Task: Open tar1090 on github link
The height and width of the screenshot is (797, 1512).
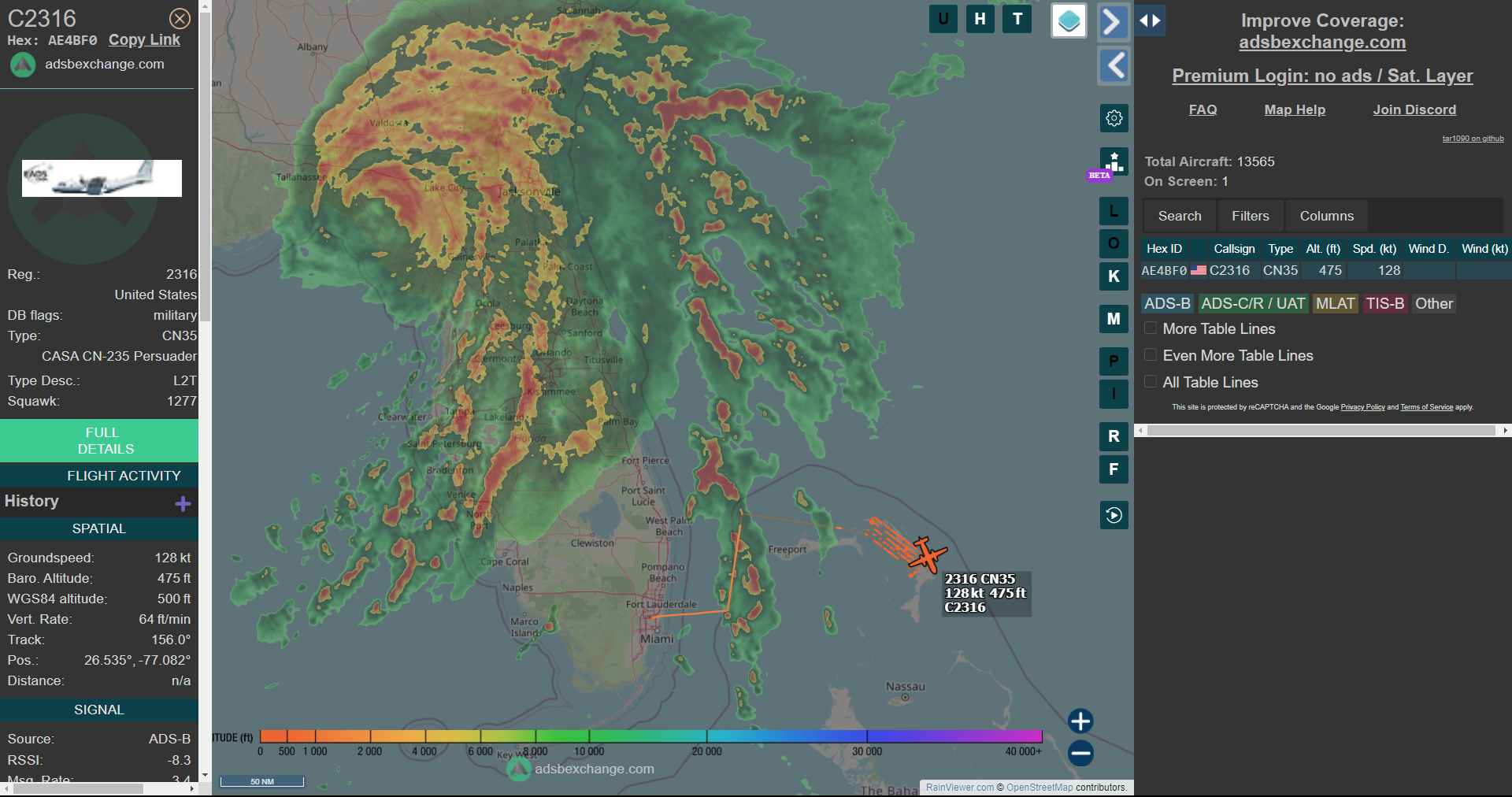Action: pyautogui.click(x=1473, y=139)
